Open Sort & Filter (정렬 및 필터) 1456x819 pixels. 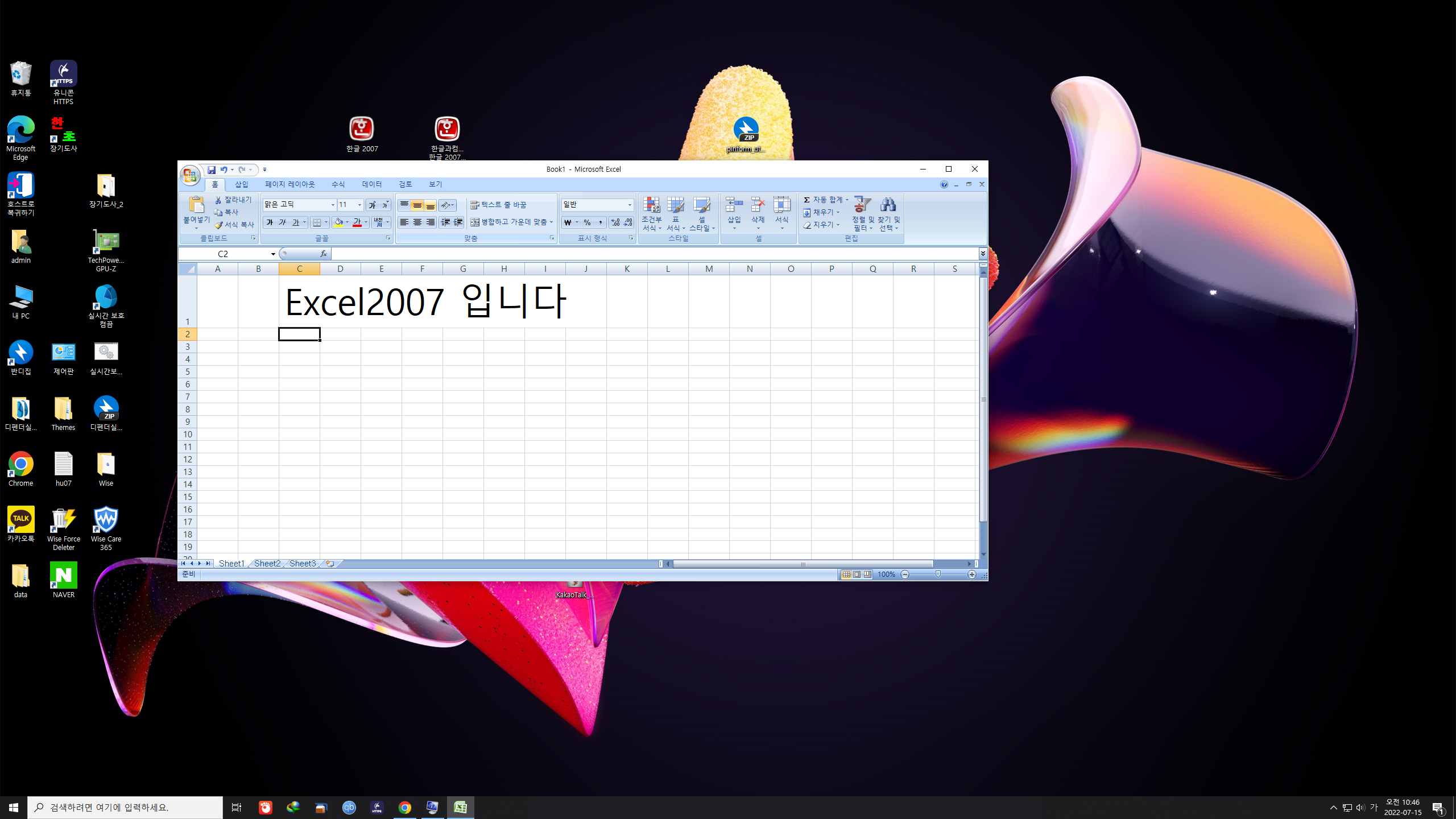863,214
